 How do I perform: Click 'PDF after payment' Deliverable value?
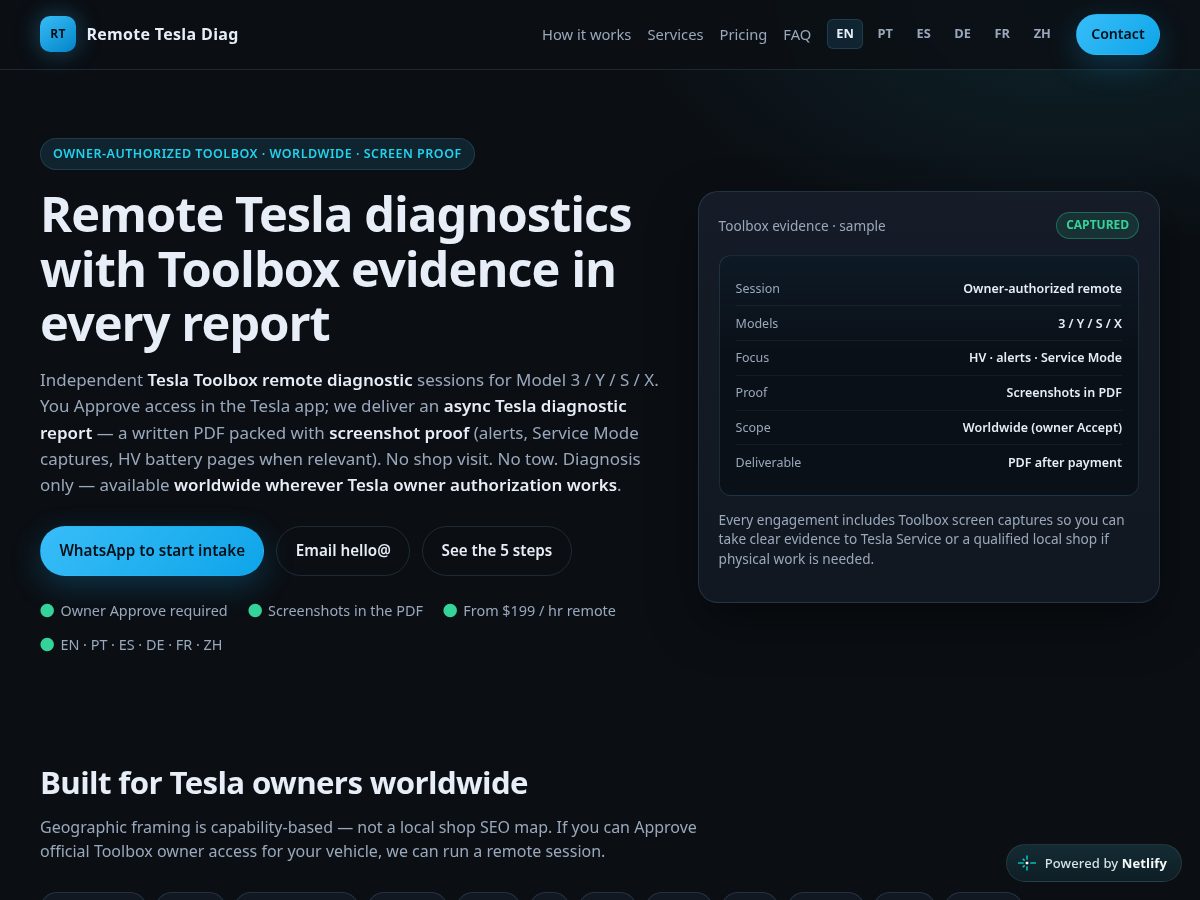(1065, 462)
